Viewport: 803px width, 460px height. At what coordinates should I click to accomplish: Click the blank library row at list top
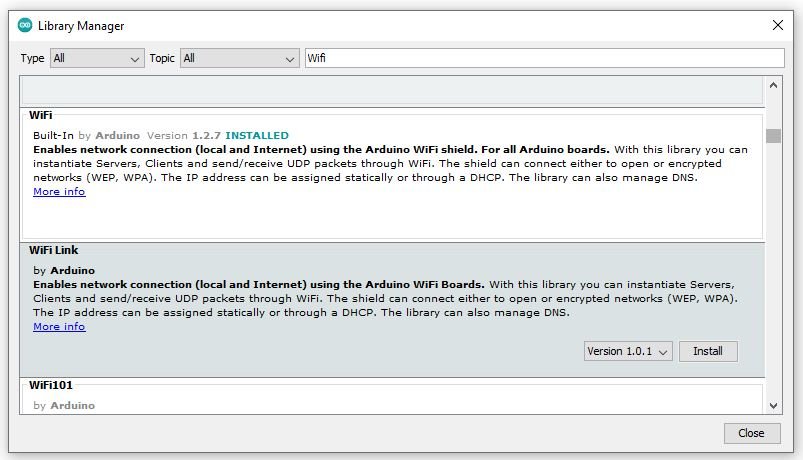point(392,94)
